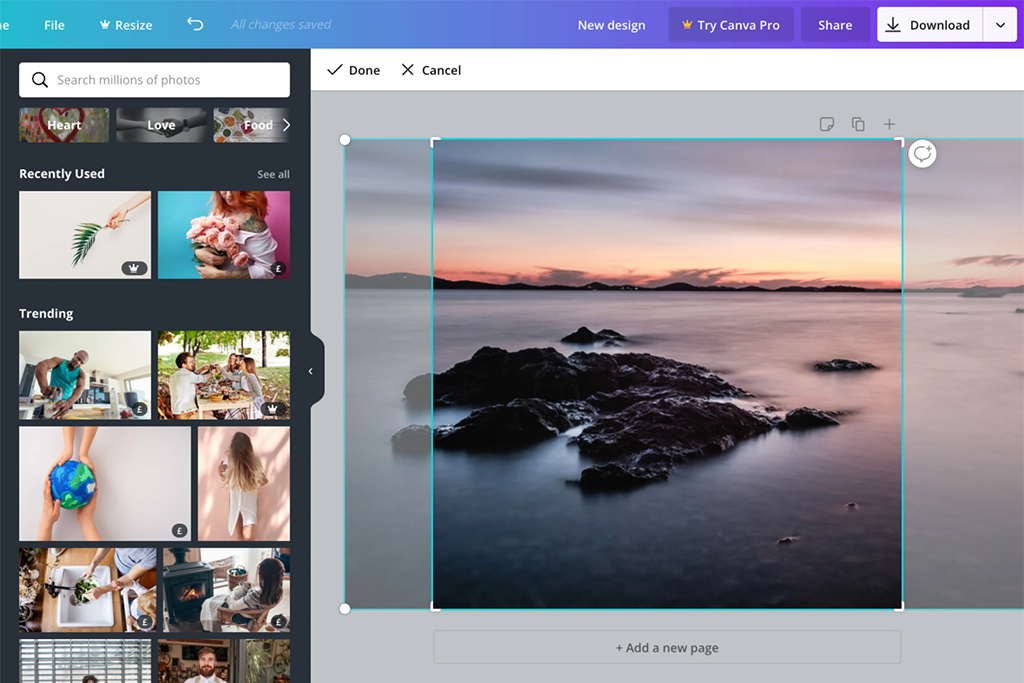Click Add a new page

[667, 648]
